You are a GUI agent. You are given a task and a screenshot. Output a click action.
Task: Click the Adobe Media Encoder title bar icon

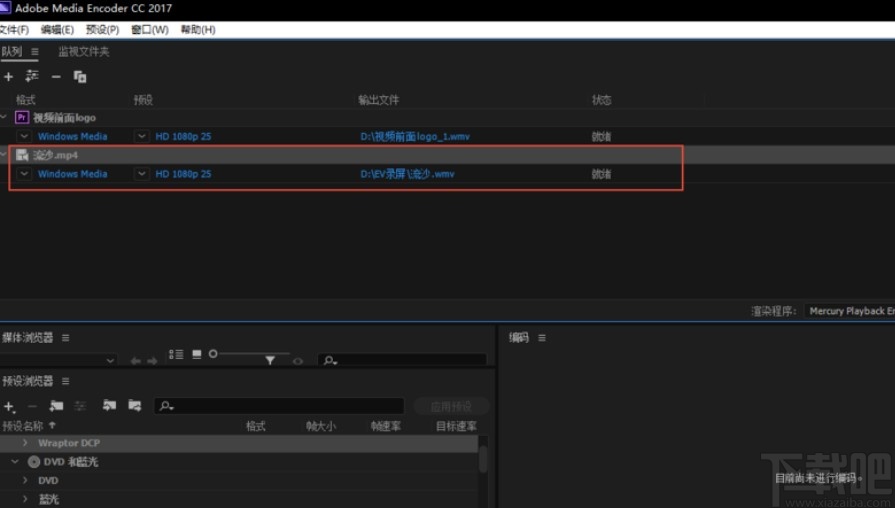(x=5, y=8)
